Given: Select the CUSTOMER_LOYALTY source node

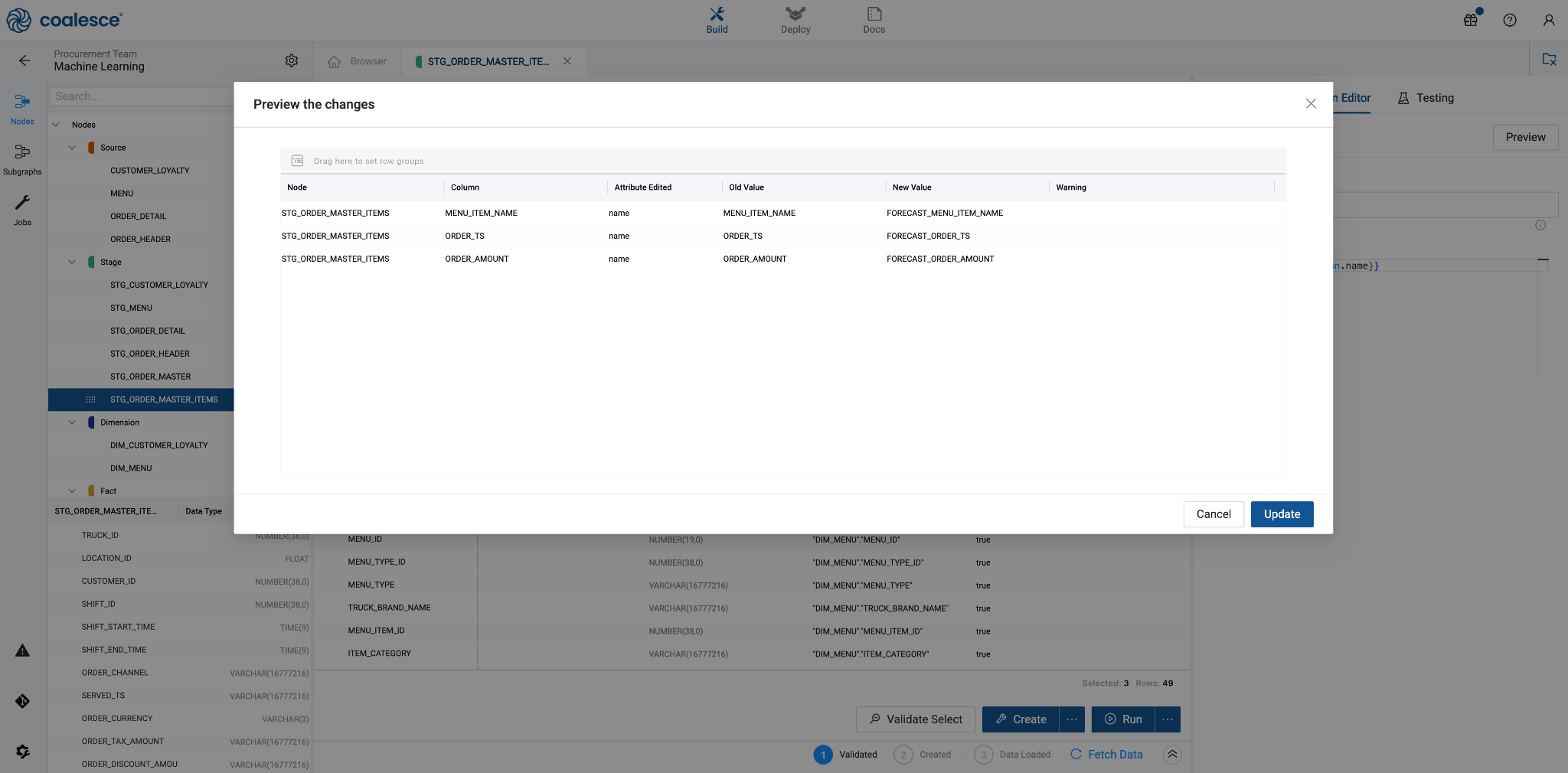Looking at the screenshot, I should 150,171.
